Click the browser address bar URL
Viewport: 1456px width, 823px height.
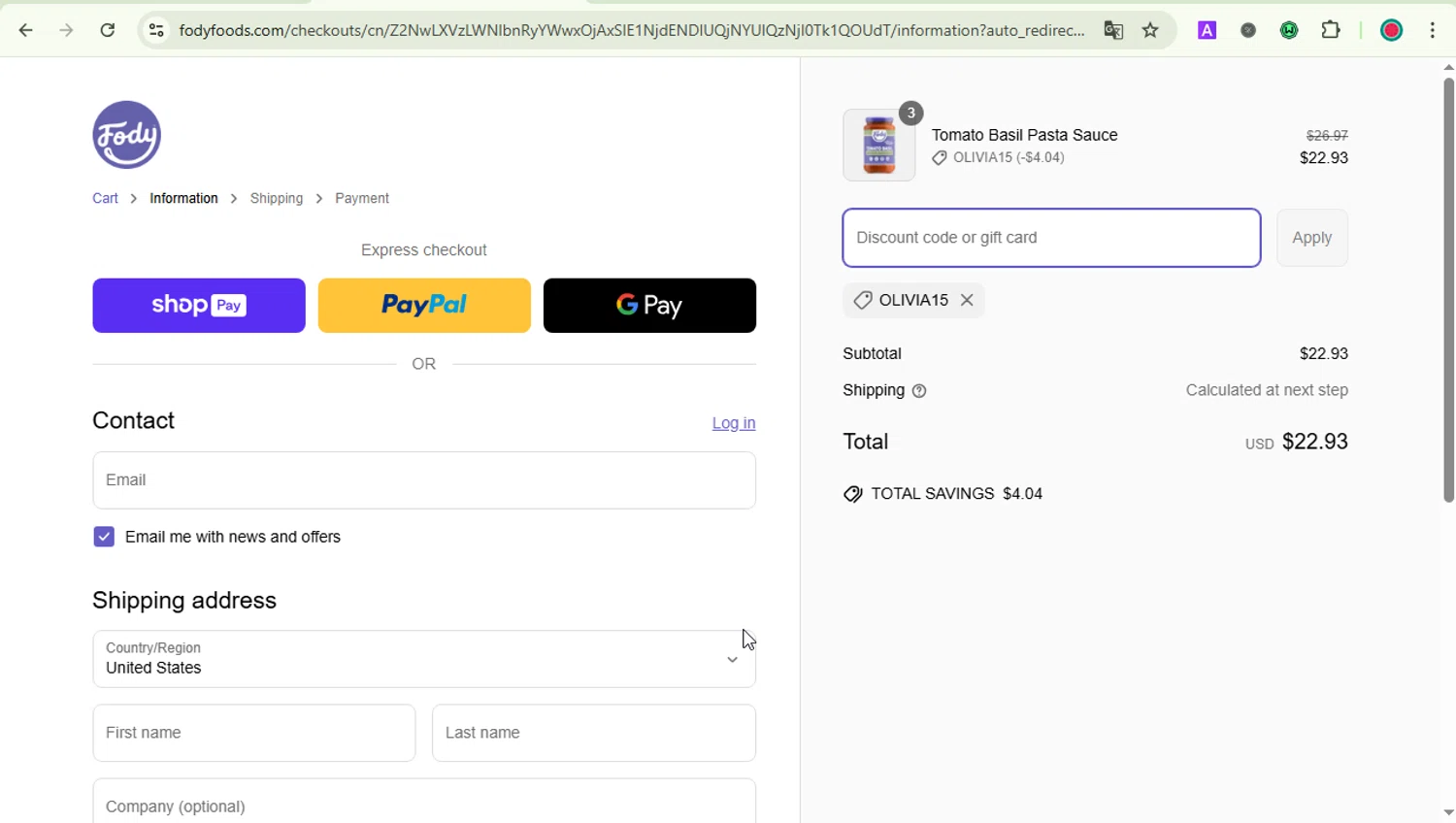[x=631, y=30]
